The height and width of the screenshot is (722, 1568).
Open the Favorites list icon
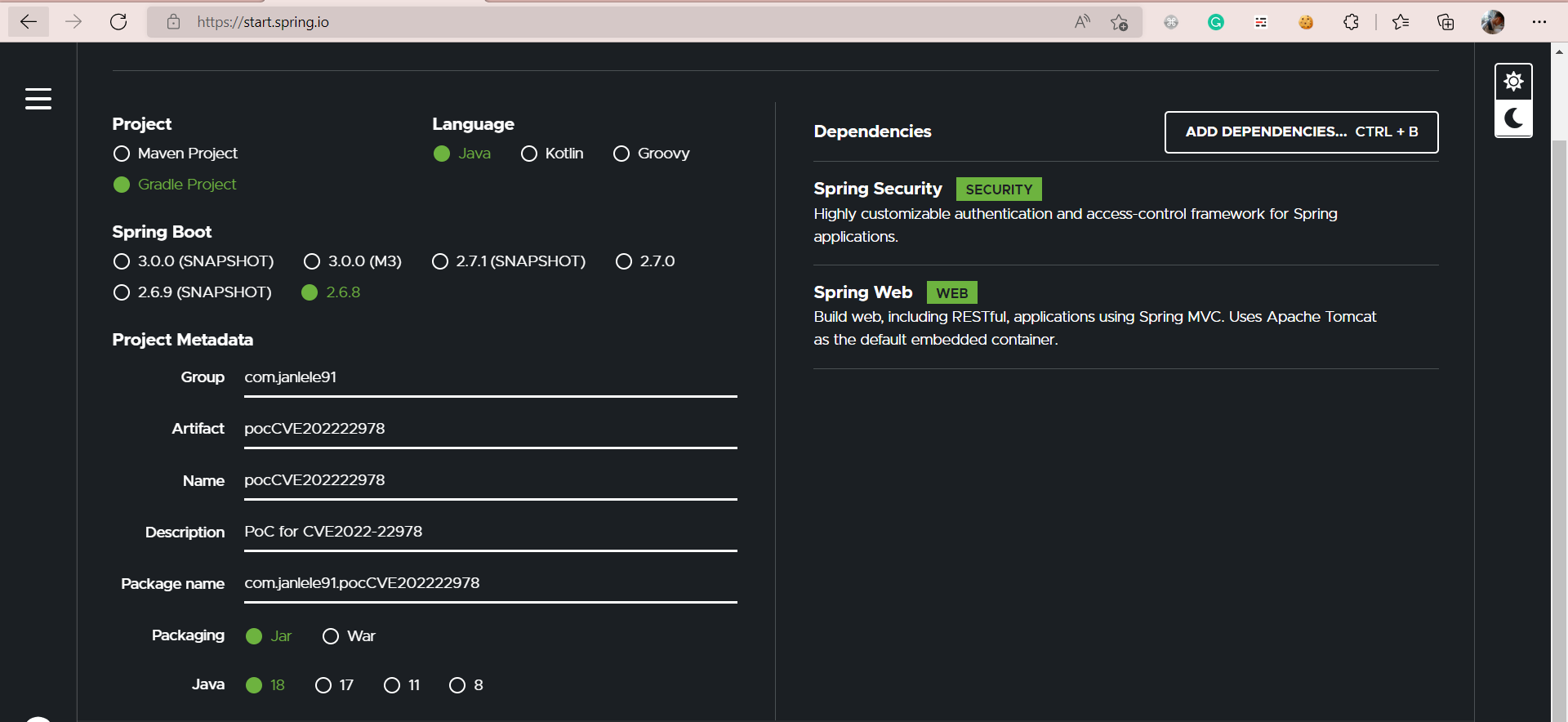point(1401,22)
